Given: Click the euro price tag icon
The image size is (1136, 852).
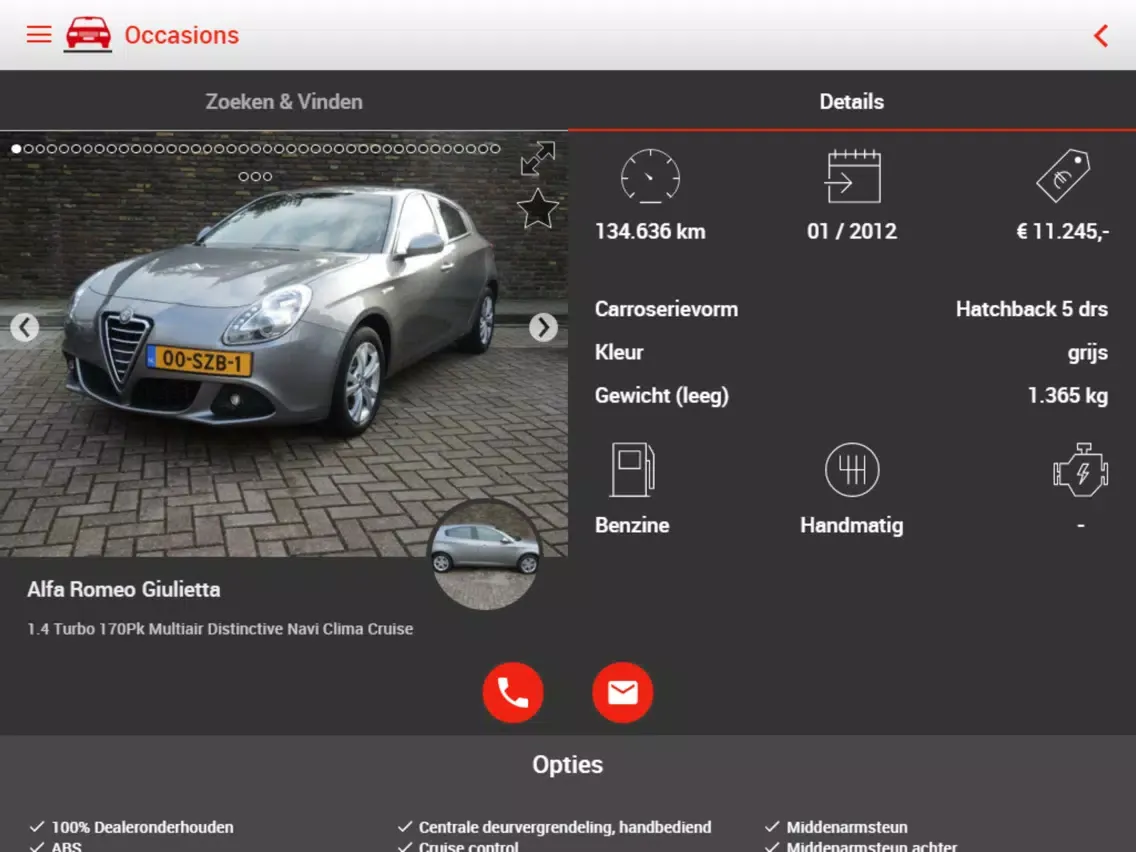Looking at the screenshot, I should pyautogui.click(x=1063, y=175).
